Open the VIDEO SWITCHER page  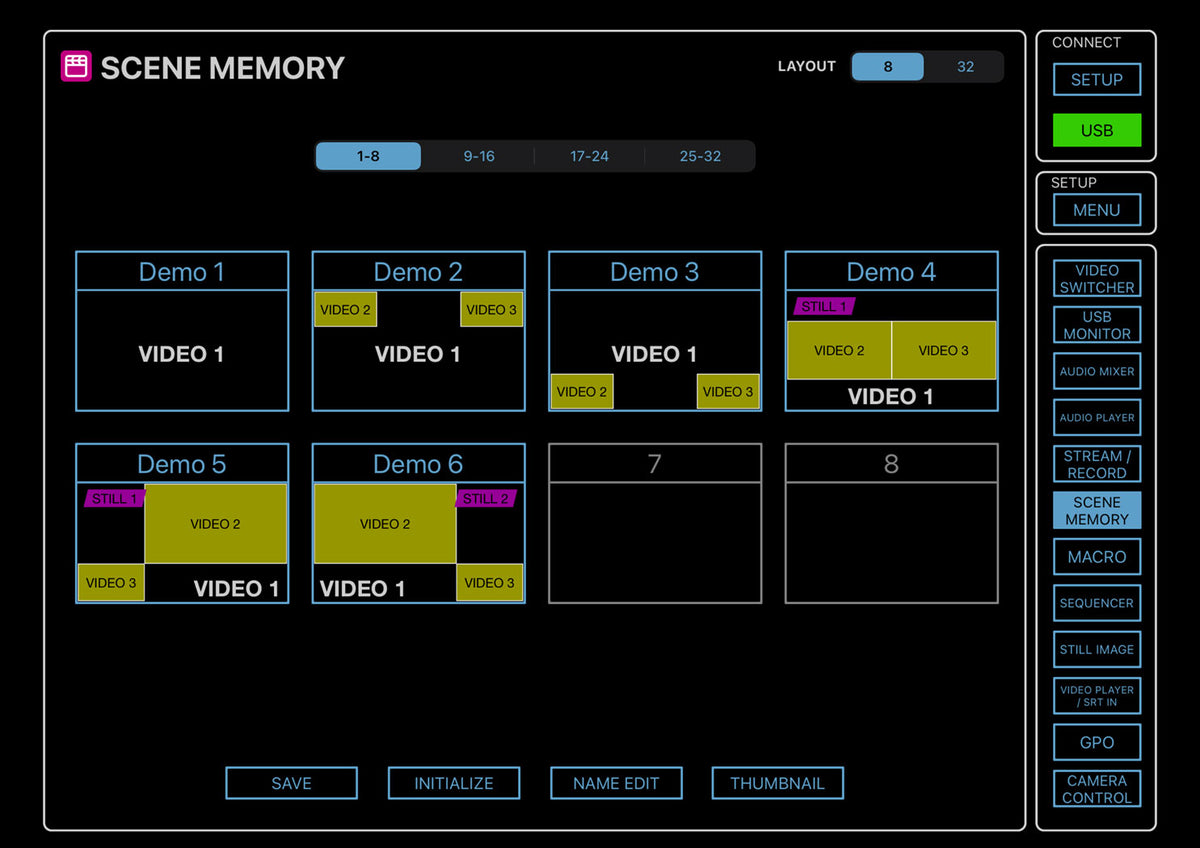tap(1096, 279)
